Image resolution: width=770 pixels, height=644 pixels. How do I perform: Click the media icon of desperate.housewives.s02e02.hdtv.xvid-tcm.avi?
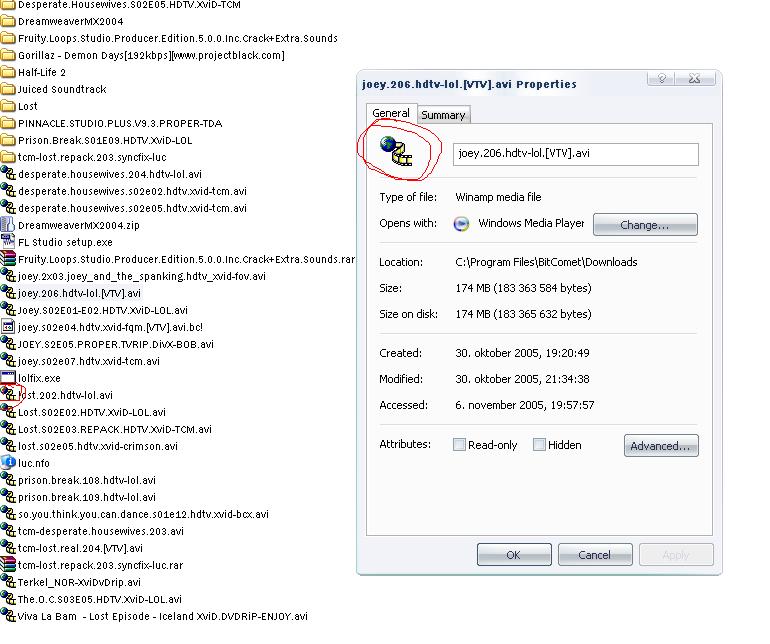tap(8, 191)
